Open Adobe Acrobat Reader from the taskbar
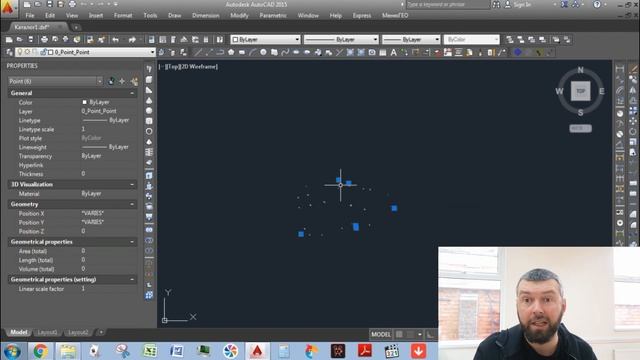This screenshot has width=640, height=360. [x=364, y=351]
